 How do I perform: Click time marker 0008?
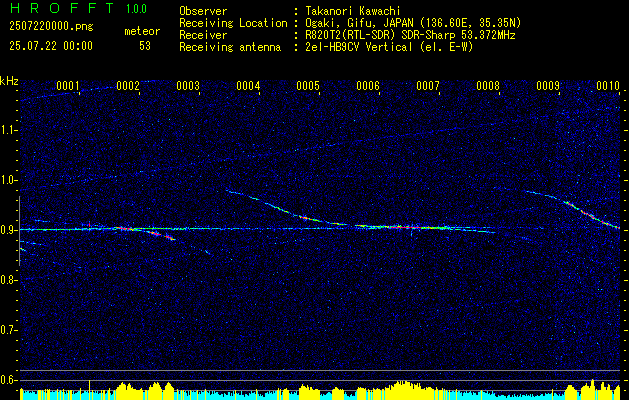point(488,85)
